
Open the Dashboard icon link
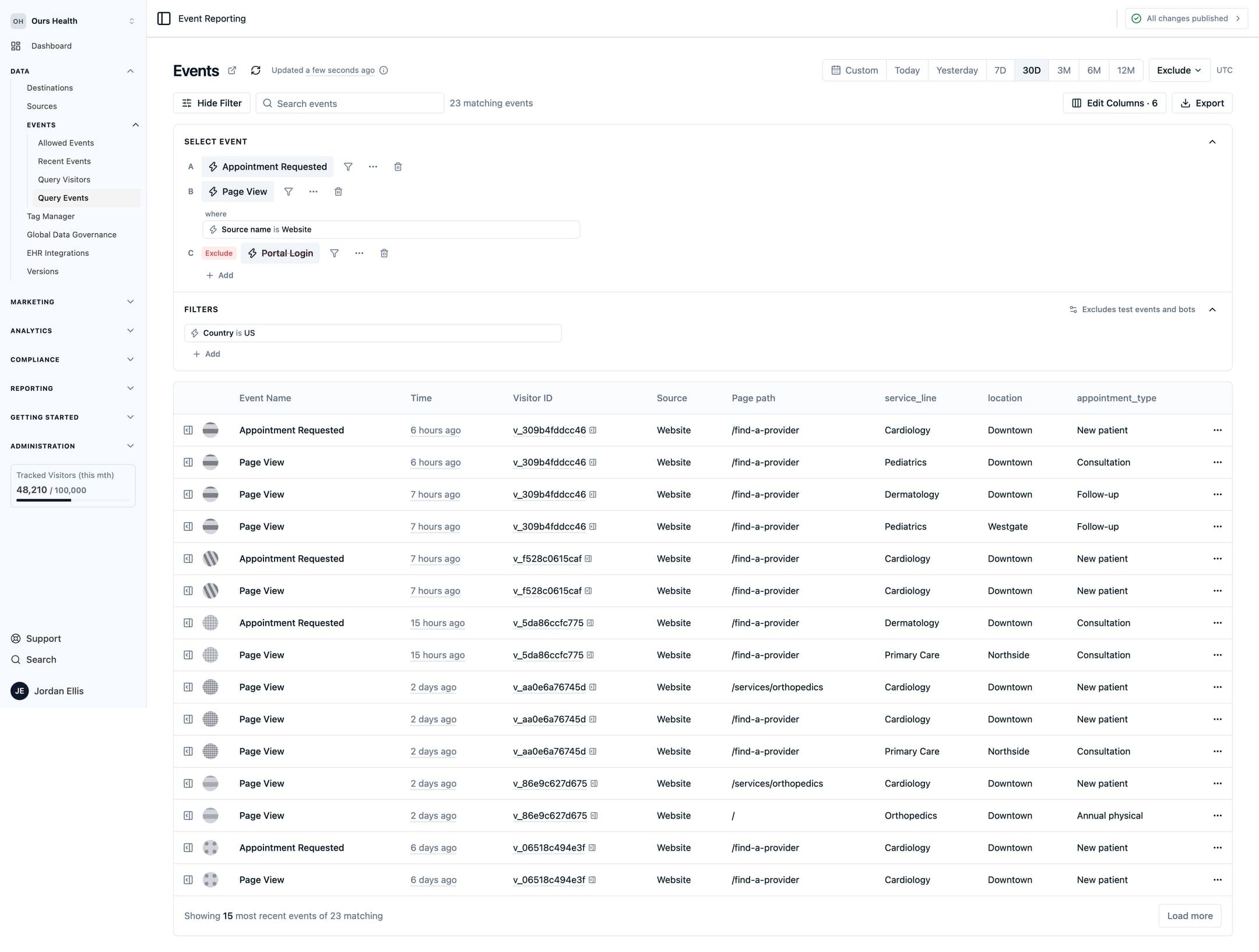click(x=16, y=46)
